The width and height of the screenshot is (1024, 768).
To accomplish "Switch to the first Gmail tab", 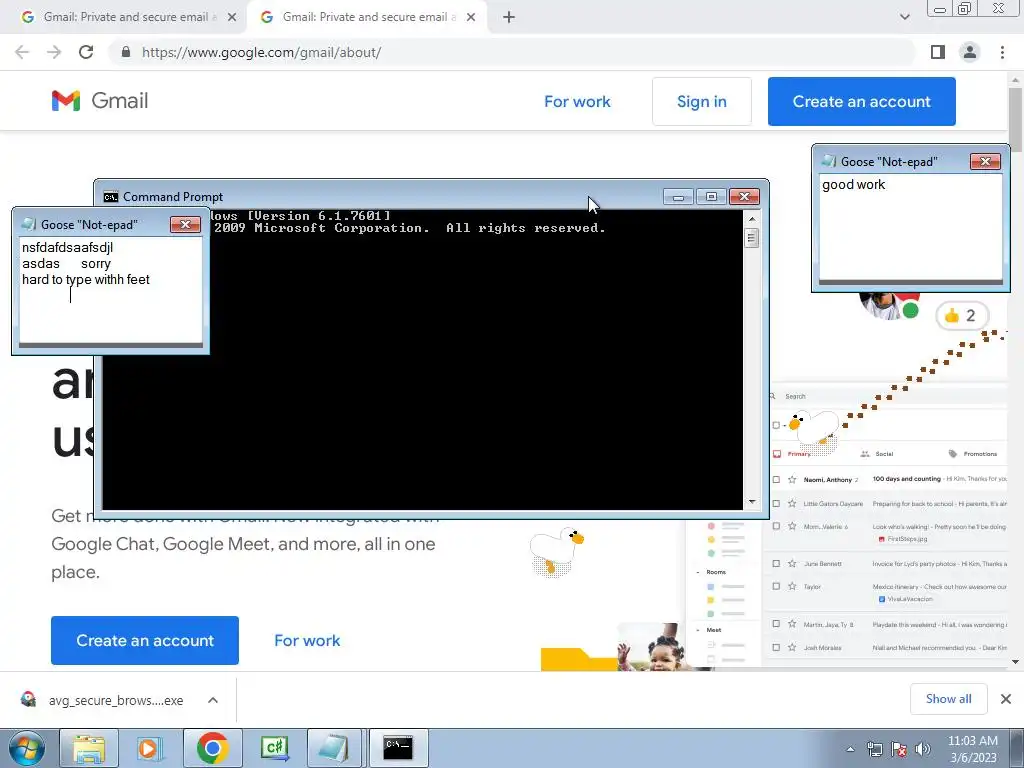I will point(124,18).
